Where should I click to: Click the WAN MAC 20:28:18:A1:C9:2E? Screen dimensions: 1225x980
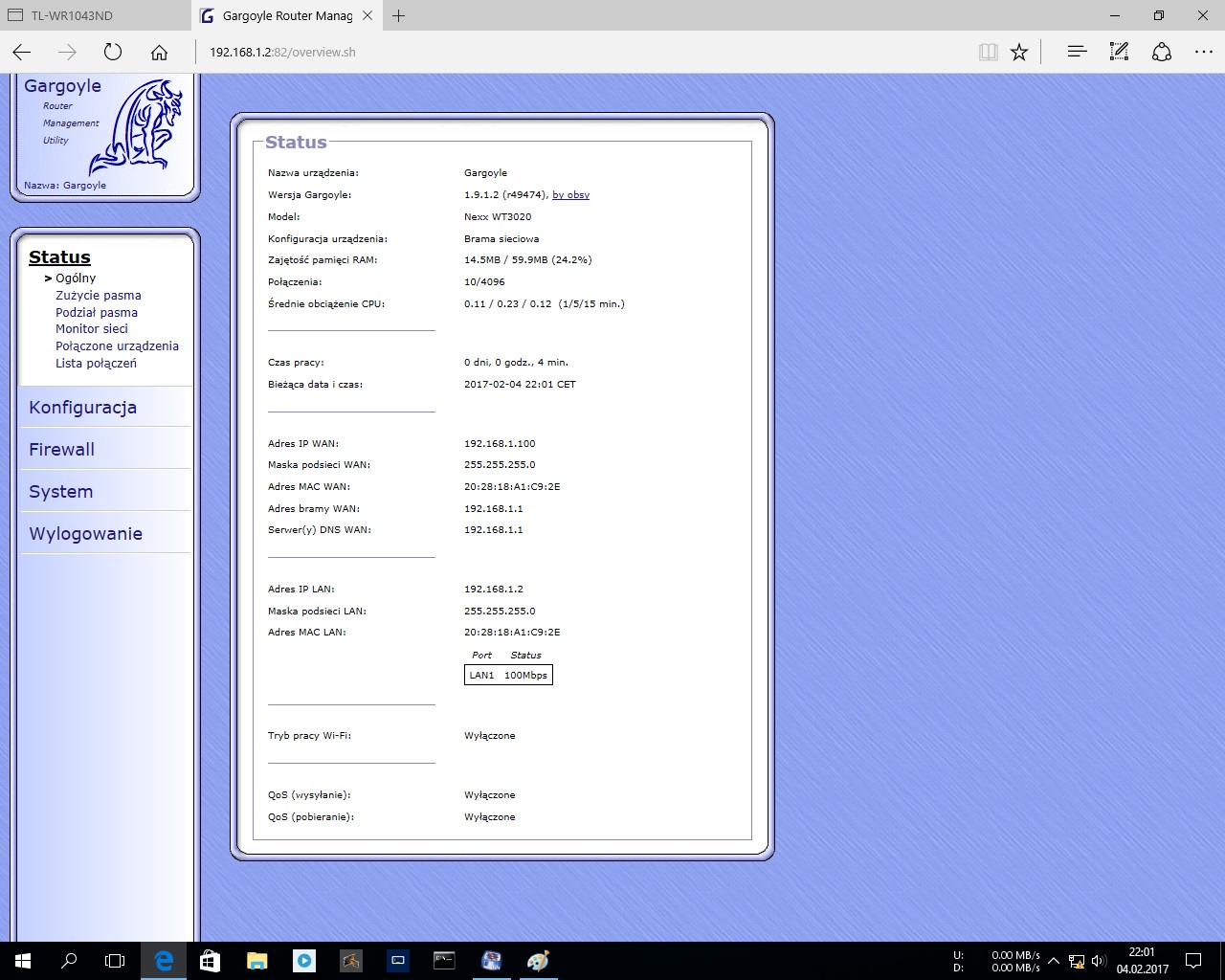(x=512, y=487)
